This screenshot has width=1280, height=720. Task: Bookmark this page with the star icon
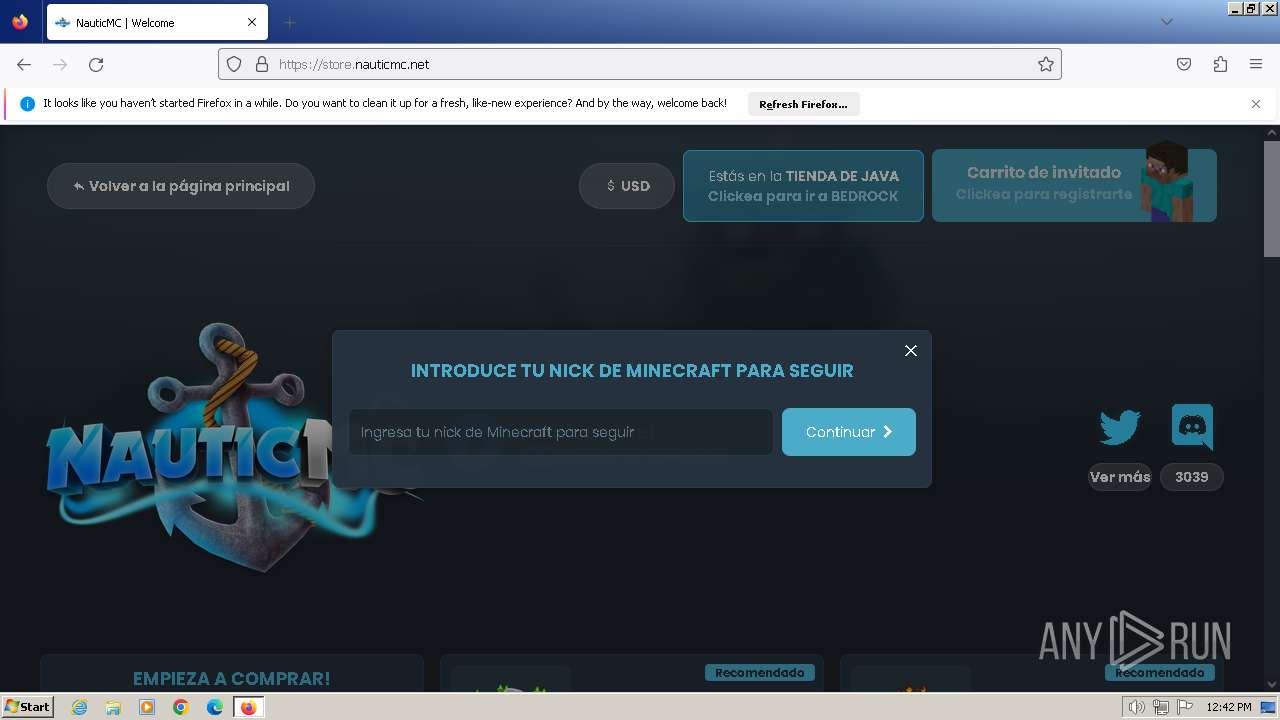[x=1046, y=64]
